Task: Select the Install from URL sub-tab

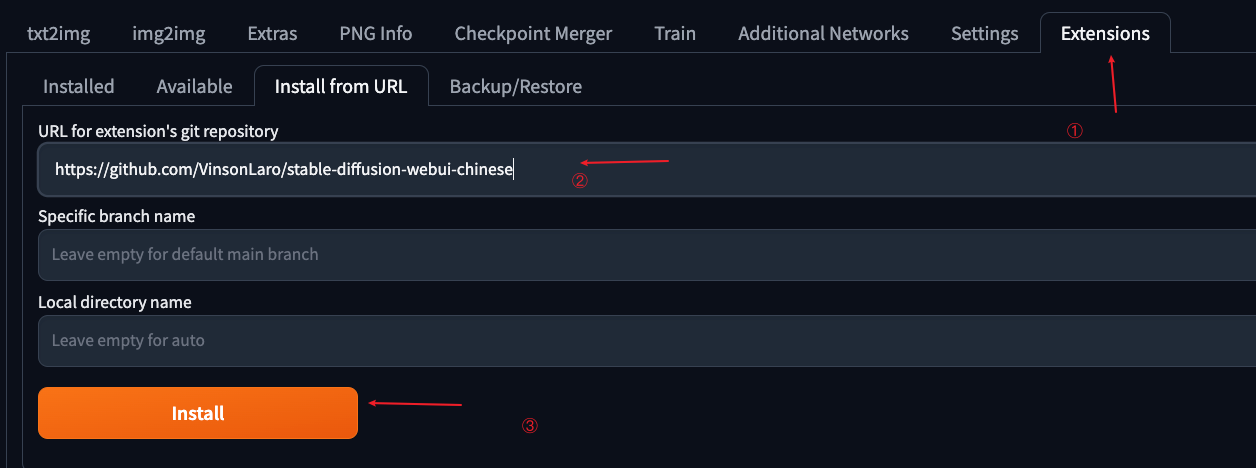Action: pos(341,86)
